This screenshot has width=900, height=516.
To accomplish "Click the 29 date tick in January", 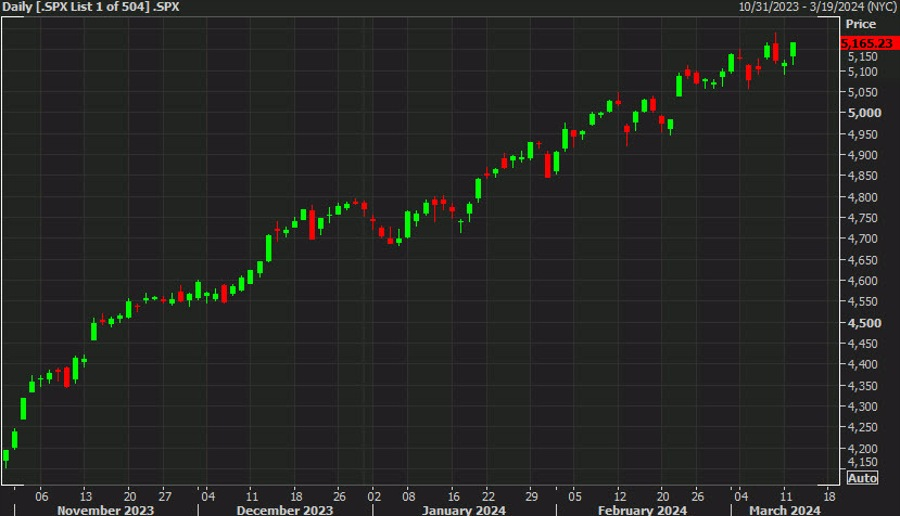I will [532, 496].
